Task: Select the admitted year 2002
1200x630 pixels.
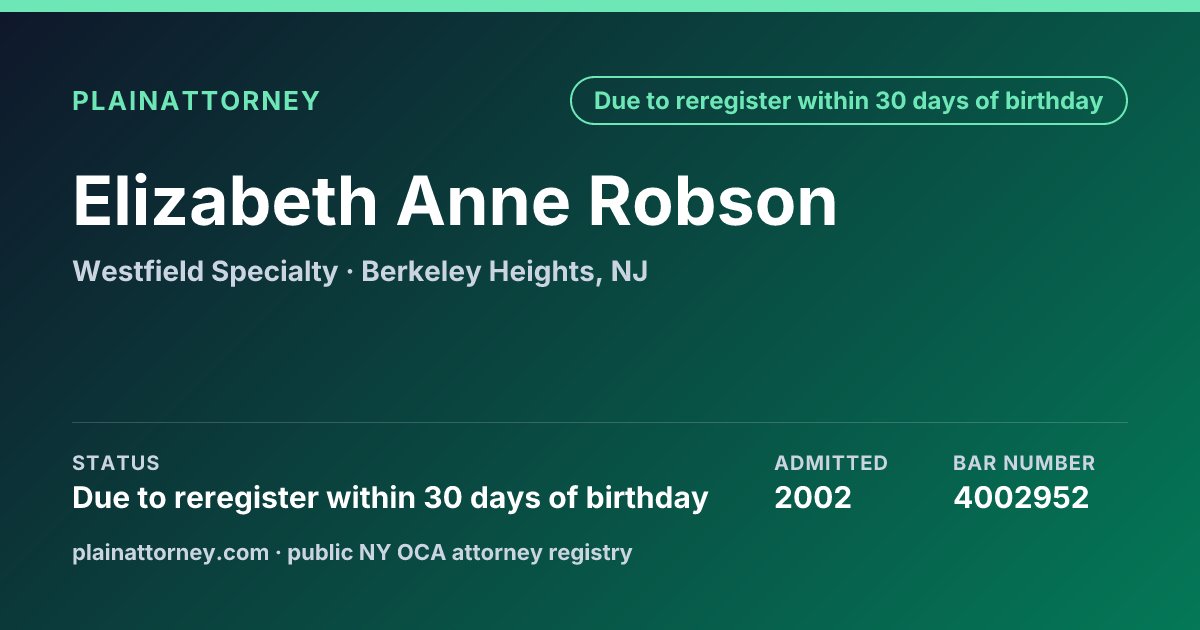Action: pos(813,498)
